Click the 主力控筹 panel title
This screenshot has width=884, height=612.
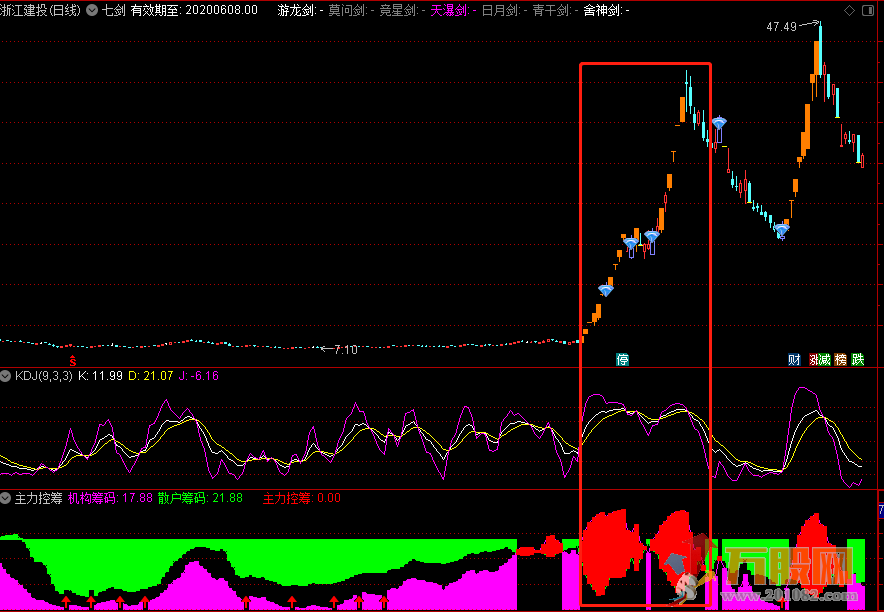point(38,498)
